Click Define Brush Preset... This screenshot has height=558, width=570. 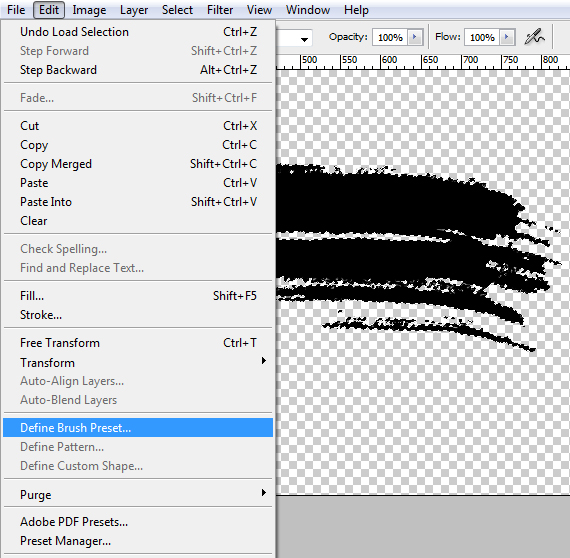tap(138, 427)
